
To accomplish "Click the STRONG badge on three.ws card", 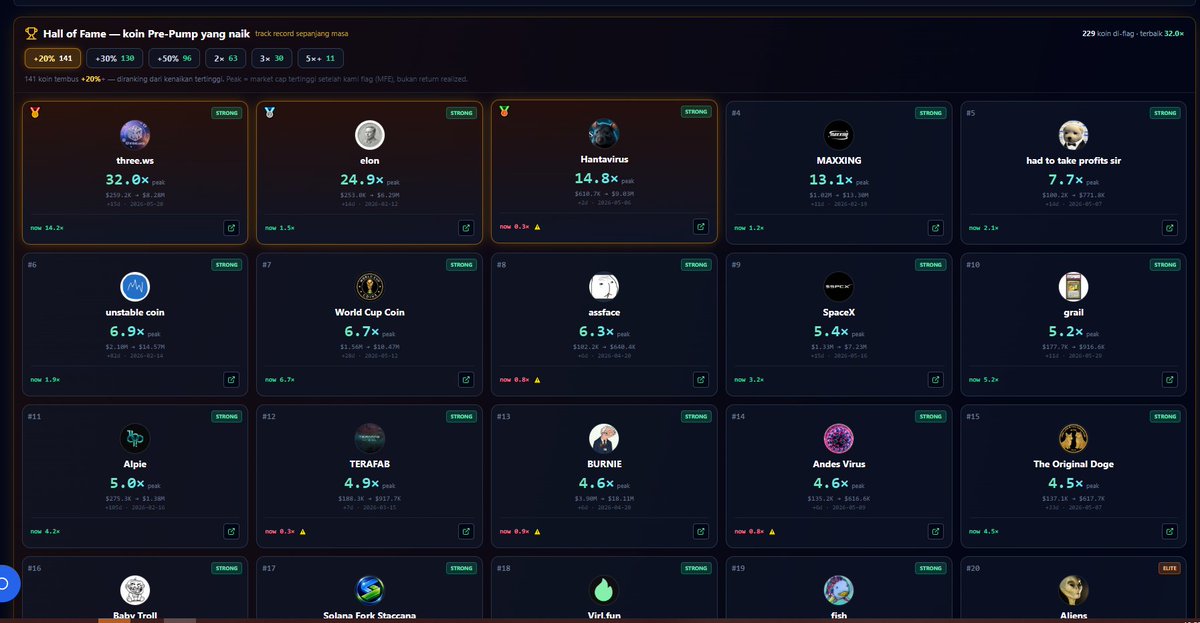I will point(227,113).
